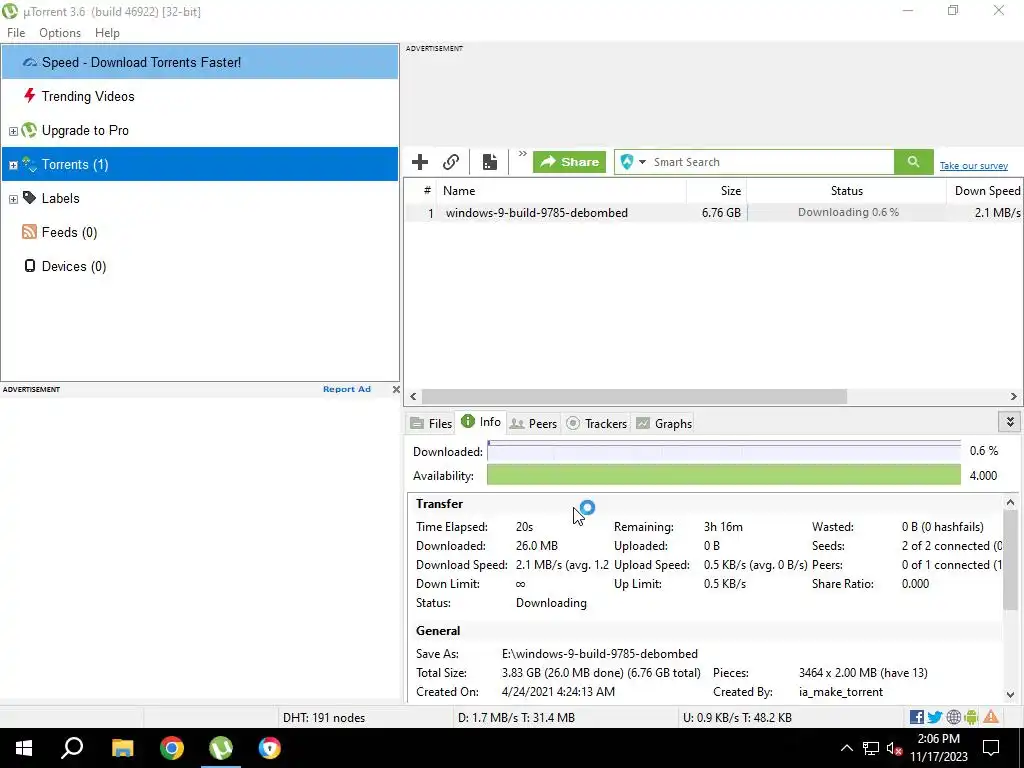Switch to the Graphs tab
The image size is (1024, 768).
[664, 423]
